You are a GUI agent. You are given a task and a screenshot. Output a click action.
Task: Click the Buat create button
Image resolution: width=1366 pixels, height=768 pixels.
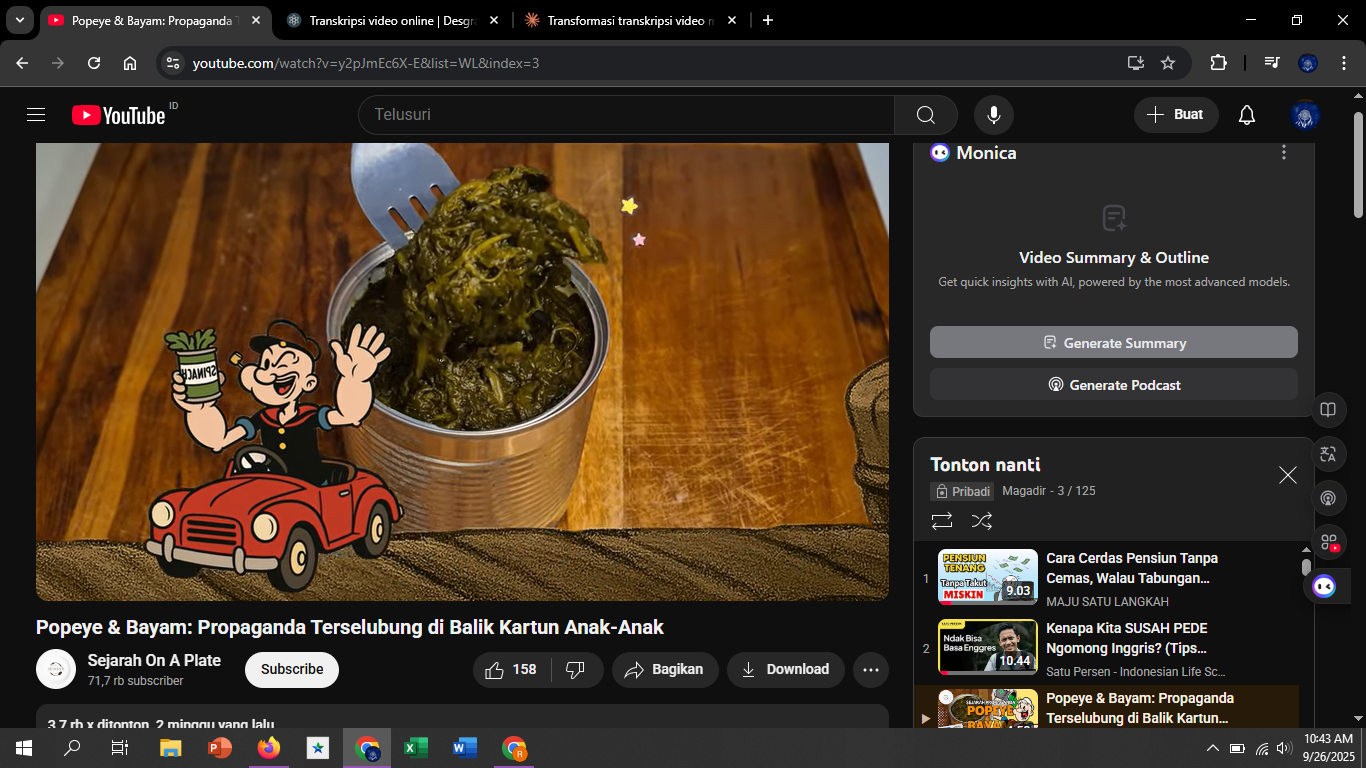[x=1176, y=115]
